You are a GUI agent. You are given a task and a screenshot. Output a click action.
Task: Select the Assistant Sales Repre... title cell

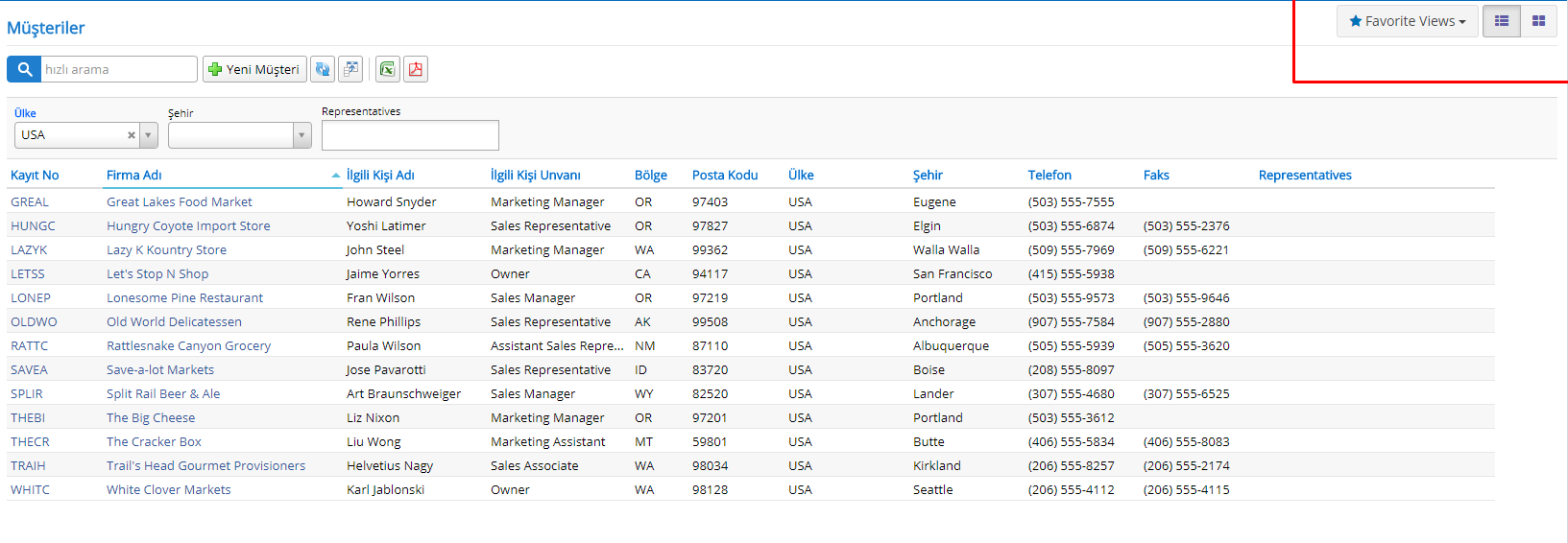coord(557,345)
